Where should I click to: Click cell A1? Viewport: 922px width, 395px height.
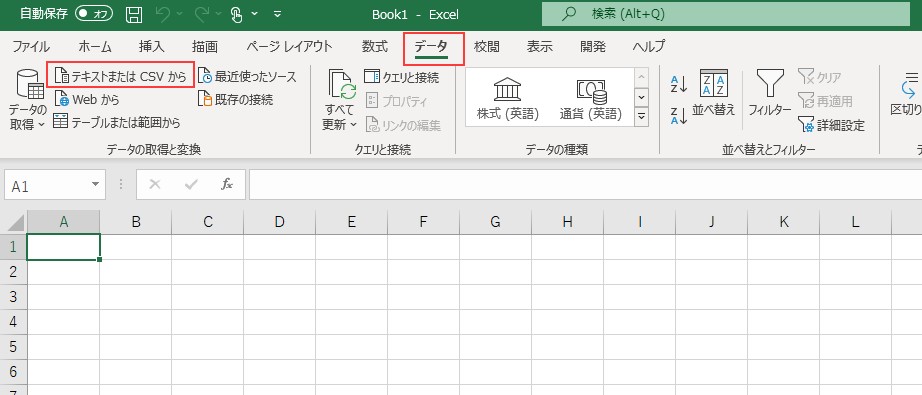(x=64, y=247)
